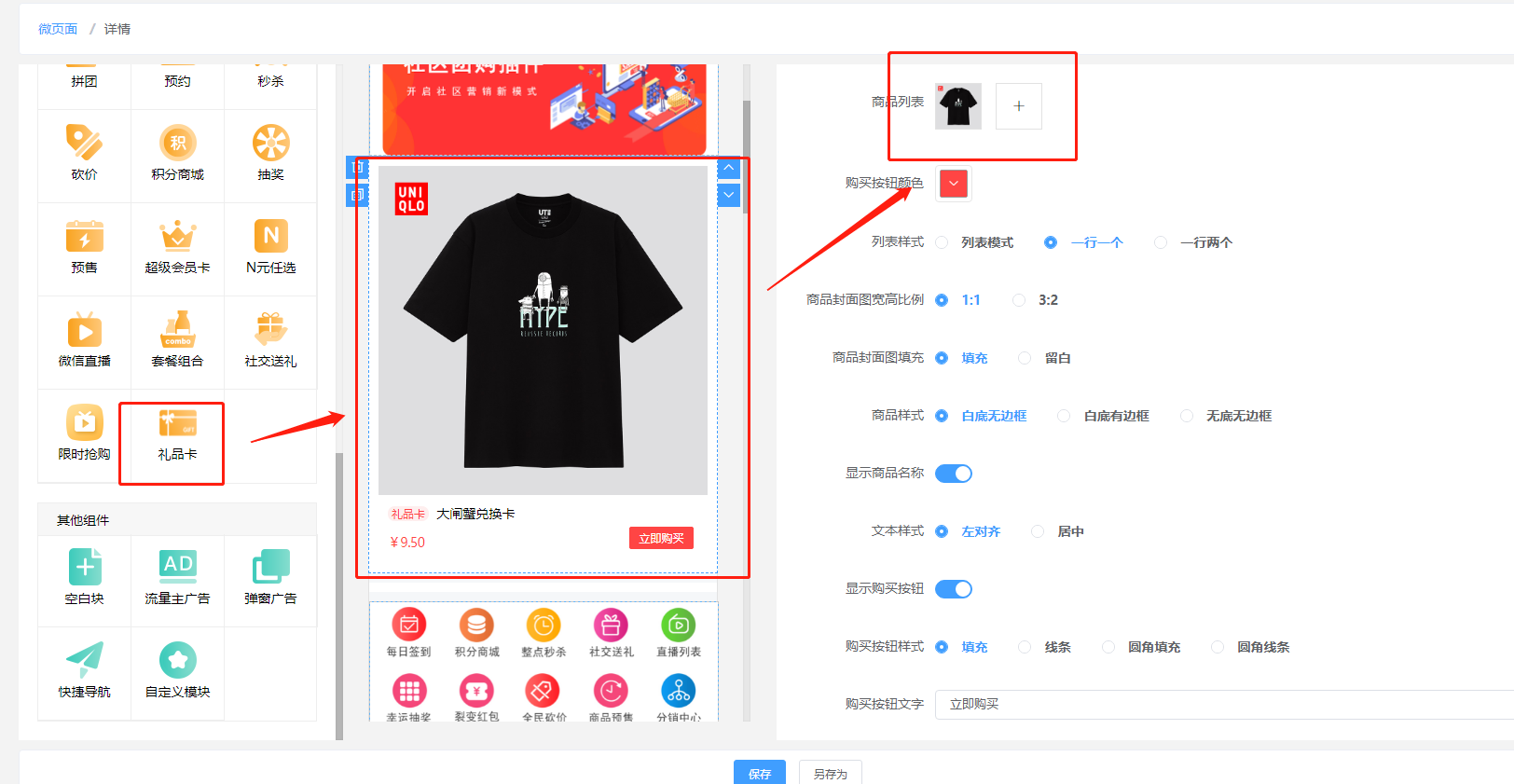This screenshot has height=784, width=1514.
Task: Select the N元任选 component
Action: coord(270,249)
